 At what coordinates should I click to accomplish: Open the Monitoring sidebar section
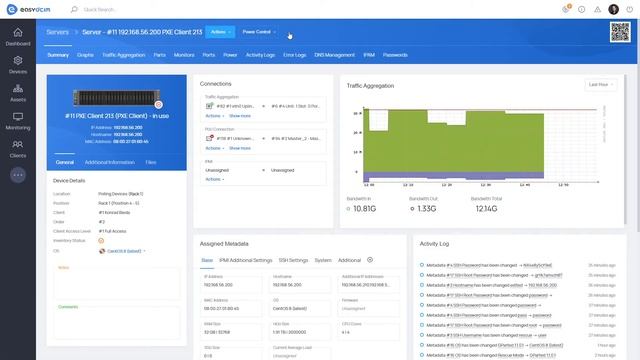(x=18, y=121)
